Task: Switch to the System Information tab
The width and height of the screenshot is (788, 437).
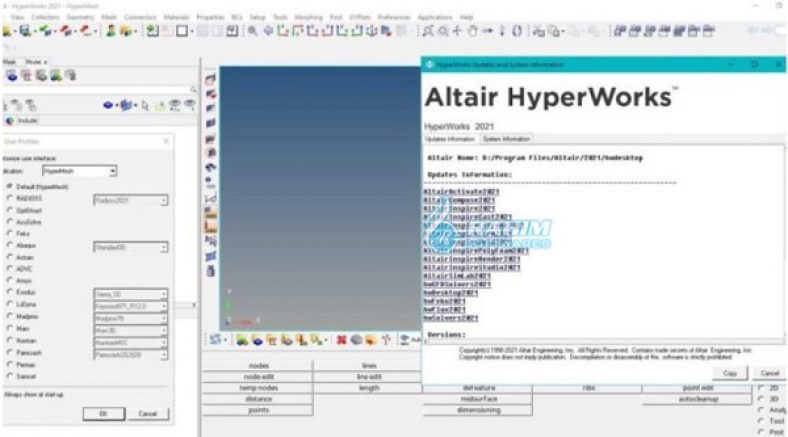Action: [x=506, y=139]
